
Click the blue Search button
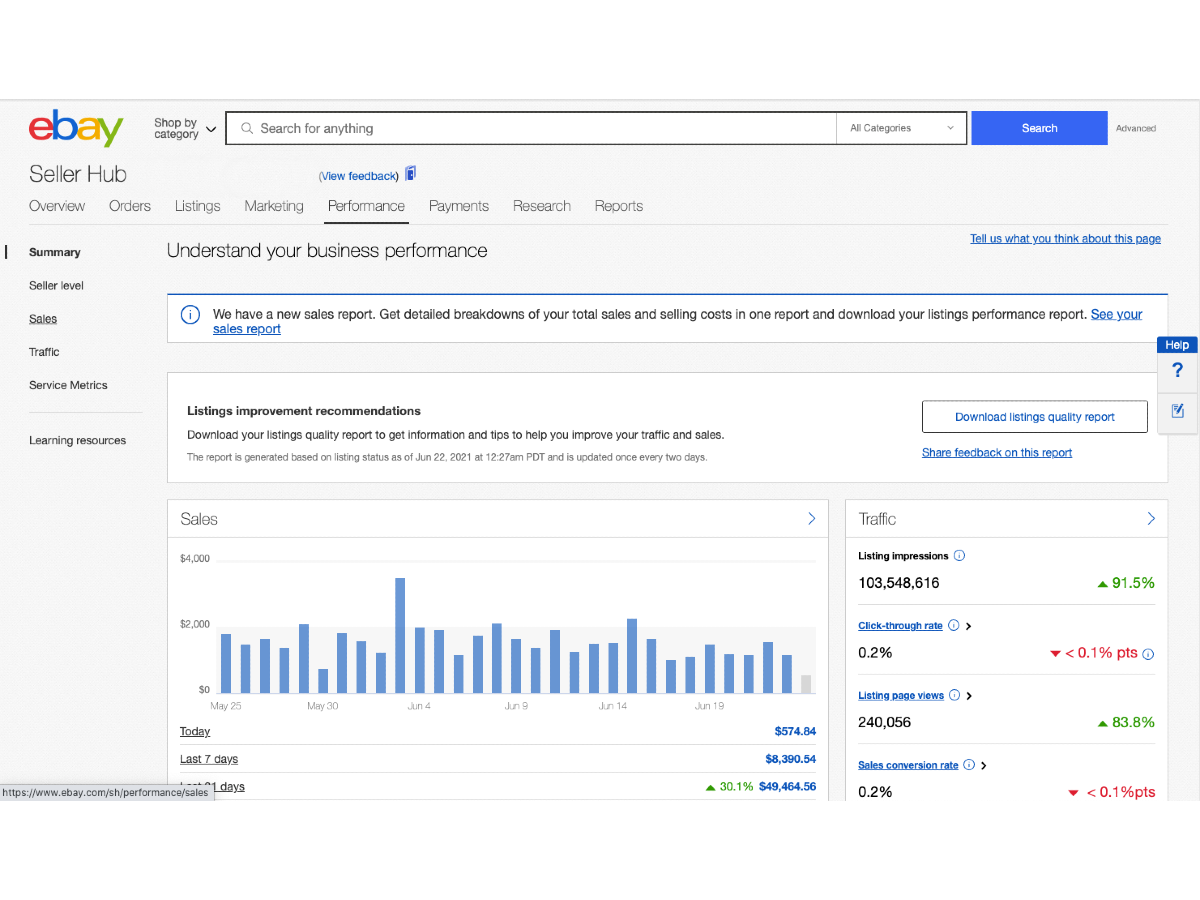(x=1040, y=128)
